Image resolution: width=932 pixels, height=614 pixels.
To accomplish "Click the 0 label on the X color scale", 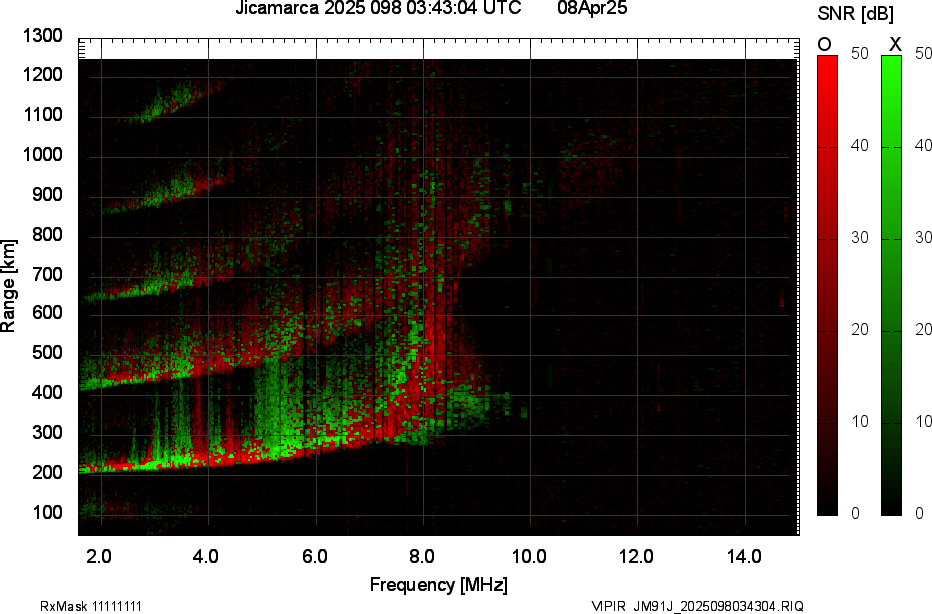I will (x=920, y=513).
